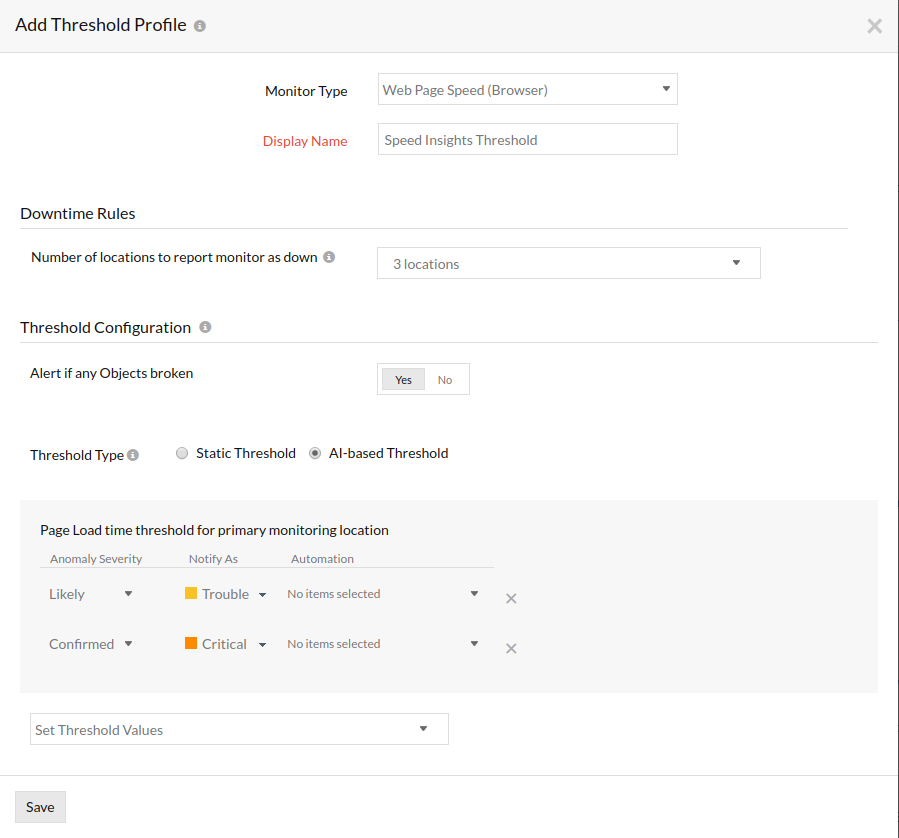This screenshot has width=899, height=838.
Task: Change the Confirmed anomaly severity dropdown
Action: pos(91,644)
